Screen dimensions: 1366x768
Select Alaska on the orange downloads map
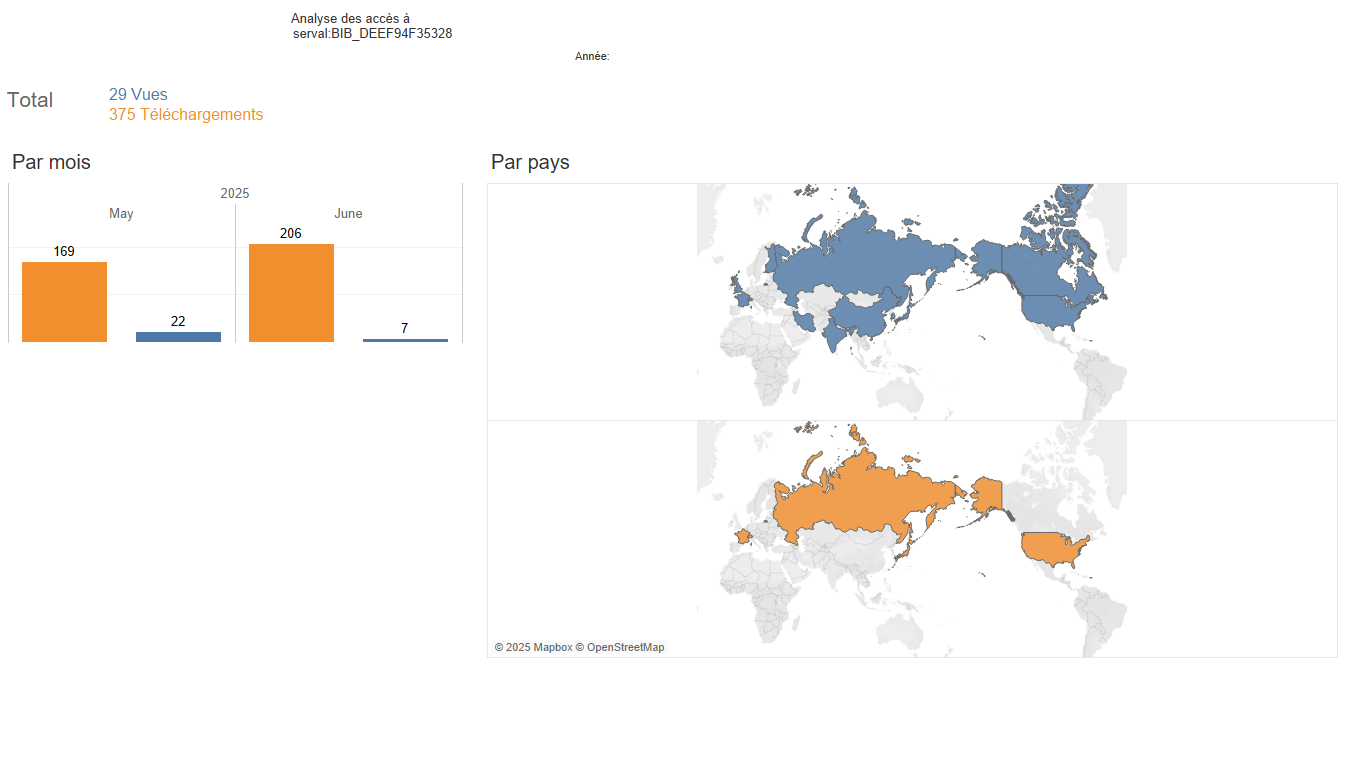(987, 494)
